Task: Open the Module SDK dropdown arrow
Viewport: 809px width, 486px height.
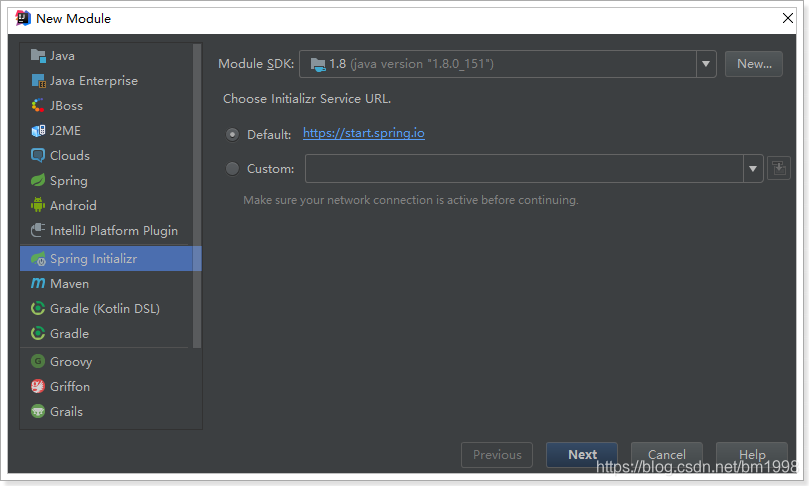Action: [706, 64]
